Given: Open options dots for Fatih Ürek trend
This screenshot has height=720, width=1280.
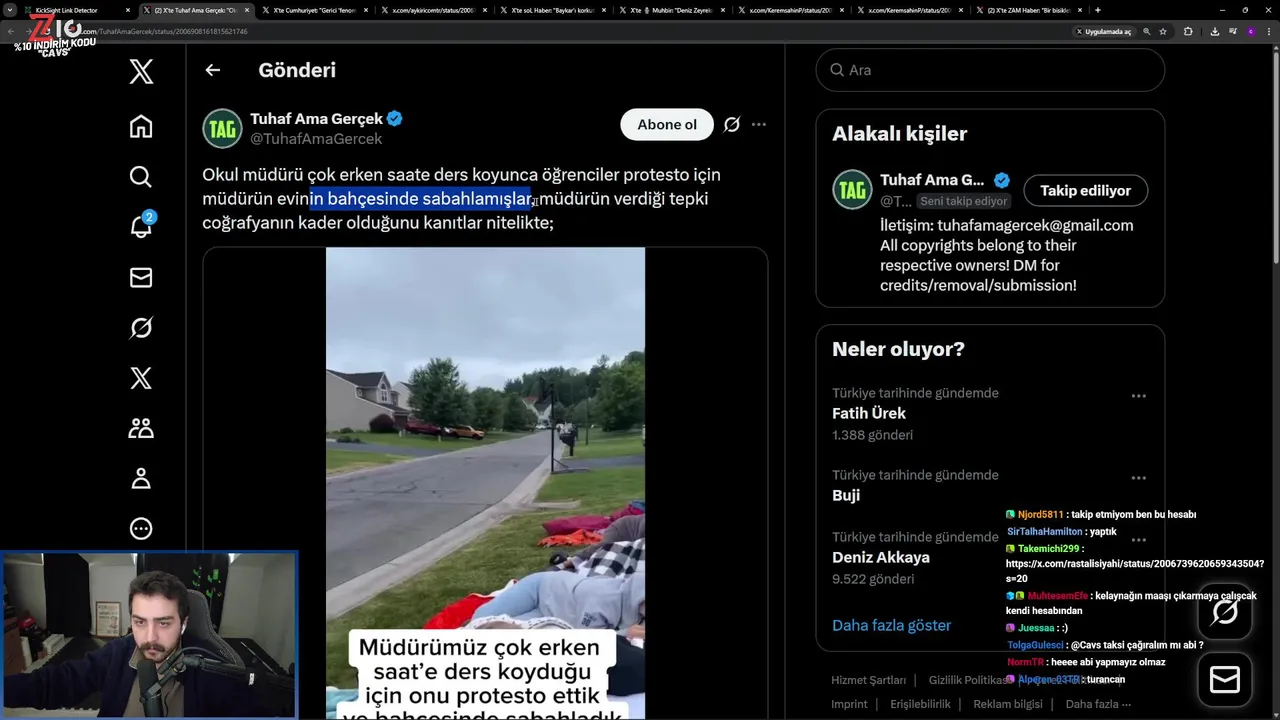Looking at the screenshot, I should coord(1138,396).
